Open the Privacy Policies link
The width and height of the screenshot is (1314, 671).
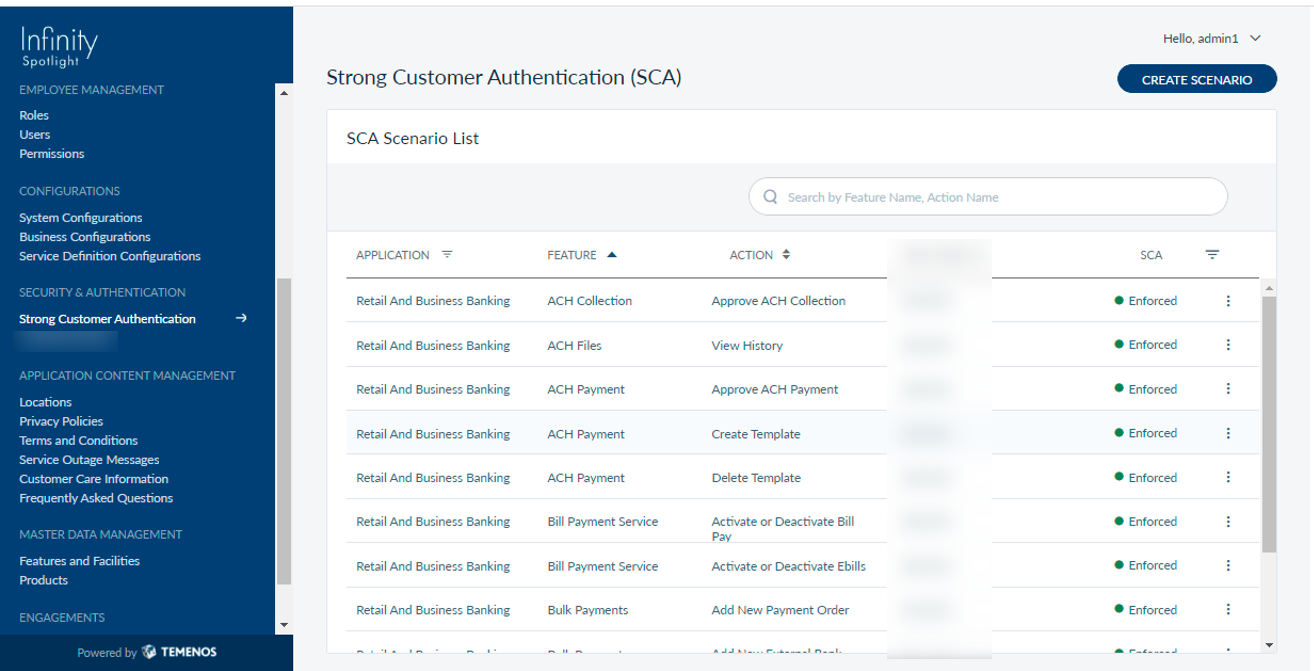pyautogui.click(x=61, y=421)
